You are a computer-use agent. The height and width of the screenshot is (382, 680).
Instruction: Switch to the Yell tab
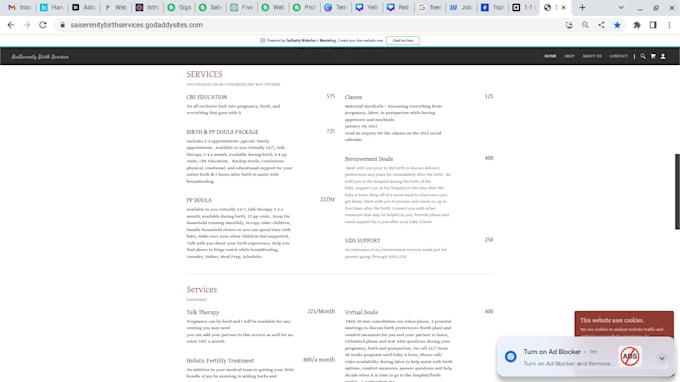pyautogui.click(x=366, y=7)
